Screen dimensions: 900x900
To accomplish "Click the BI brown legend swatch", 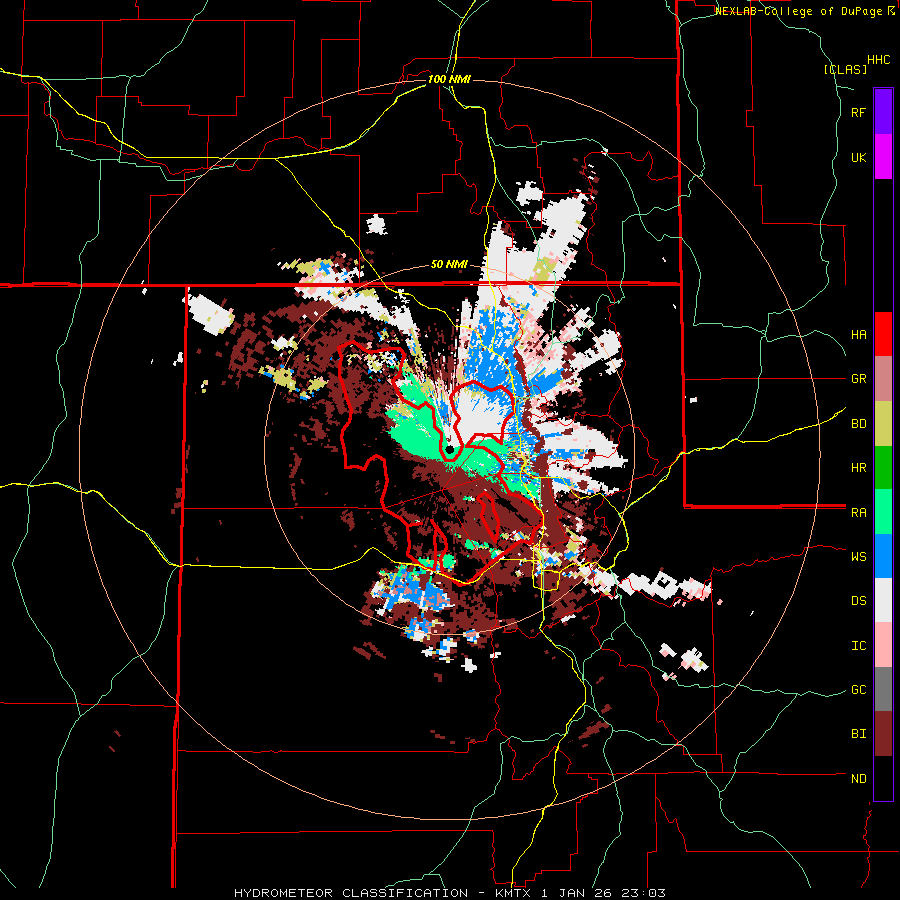I will [883, 734].
